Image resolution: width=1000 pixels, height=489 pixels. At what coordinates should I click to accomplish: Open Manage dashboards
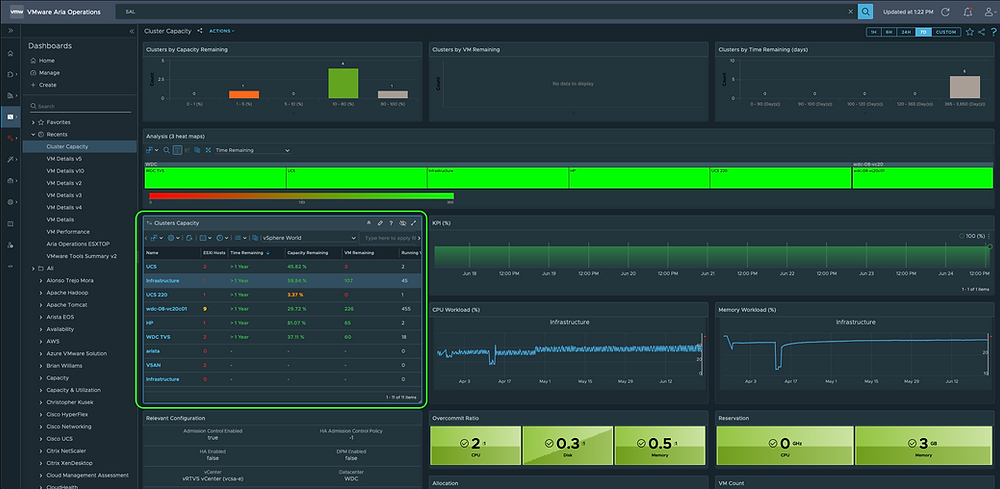point(45,73)
